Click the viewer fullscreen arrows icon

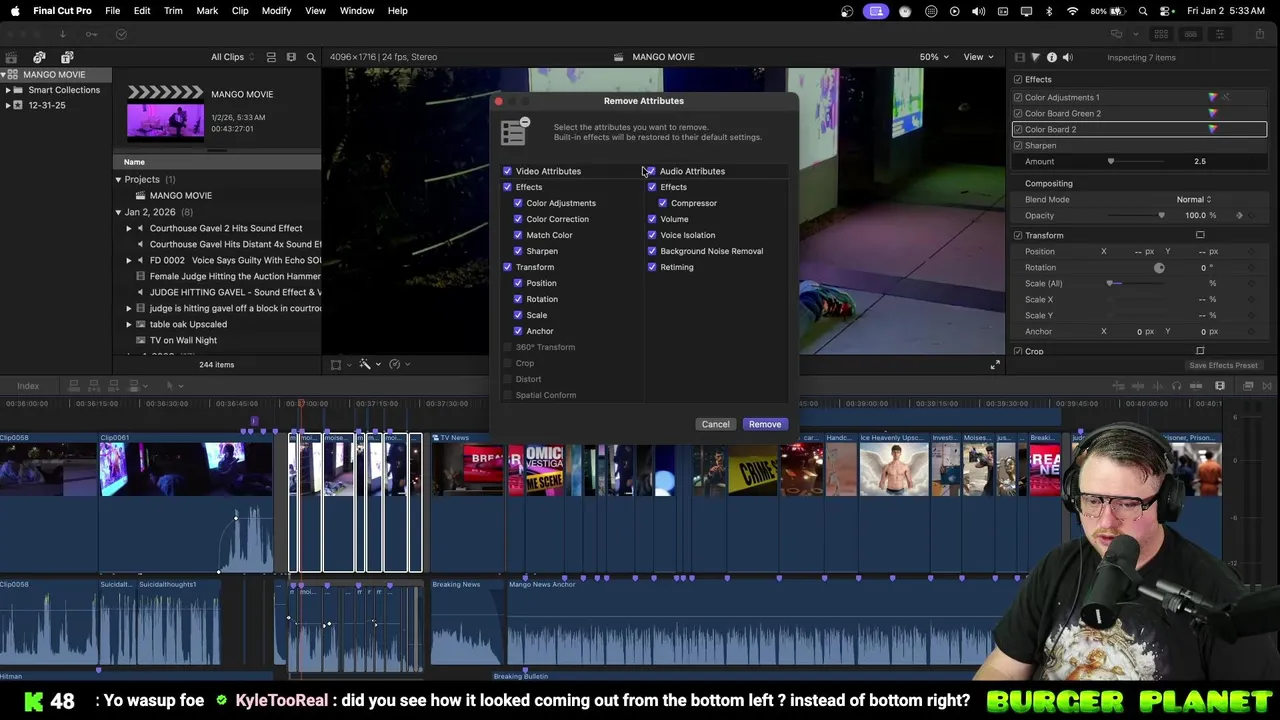tap(995, 365)
